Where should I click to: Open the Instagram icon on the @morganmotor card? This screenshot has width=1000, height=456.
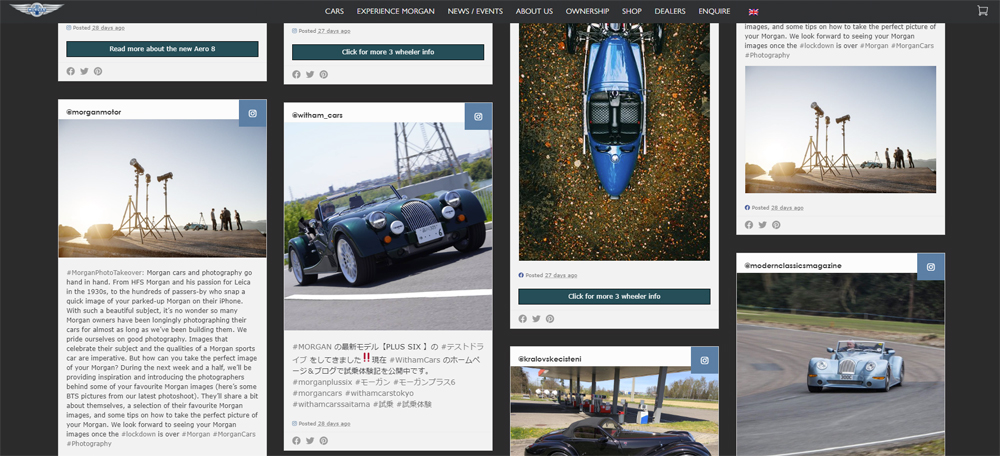[x=253, y=114]
